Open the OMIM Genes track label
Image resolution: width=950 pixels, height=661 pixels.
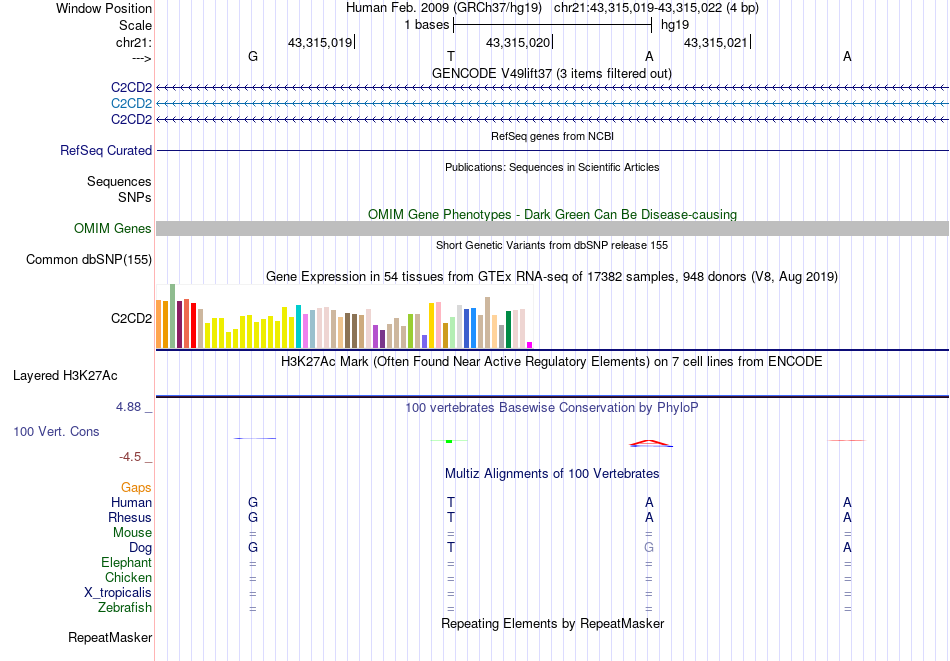click(112, 228)
